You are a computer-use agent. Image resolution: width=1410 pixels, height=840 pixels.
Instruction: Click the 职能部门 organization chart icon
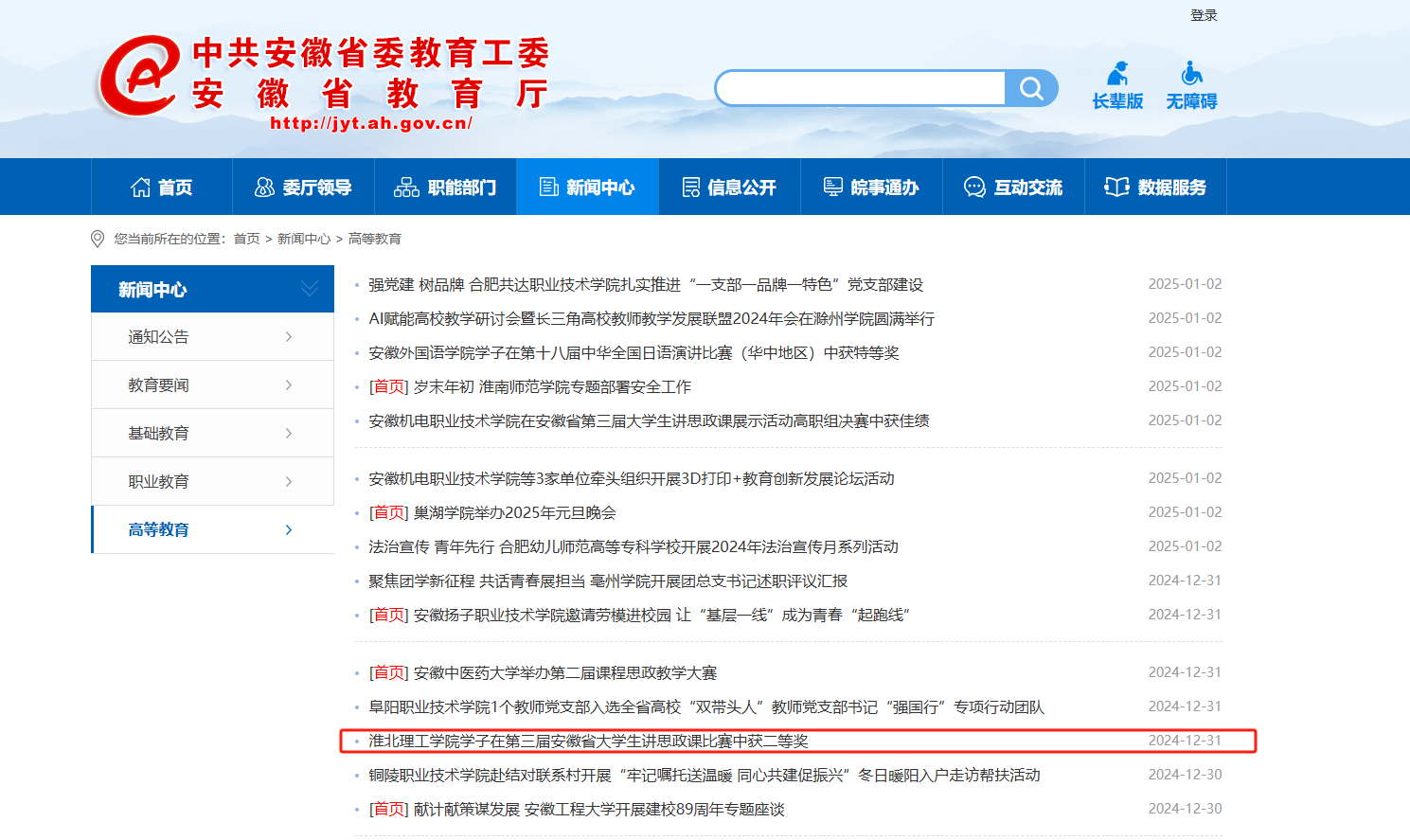click(406, 188)
